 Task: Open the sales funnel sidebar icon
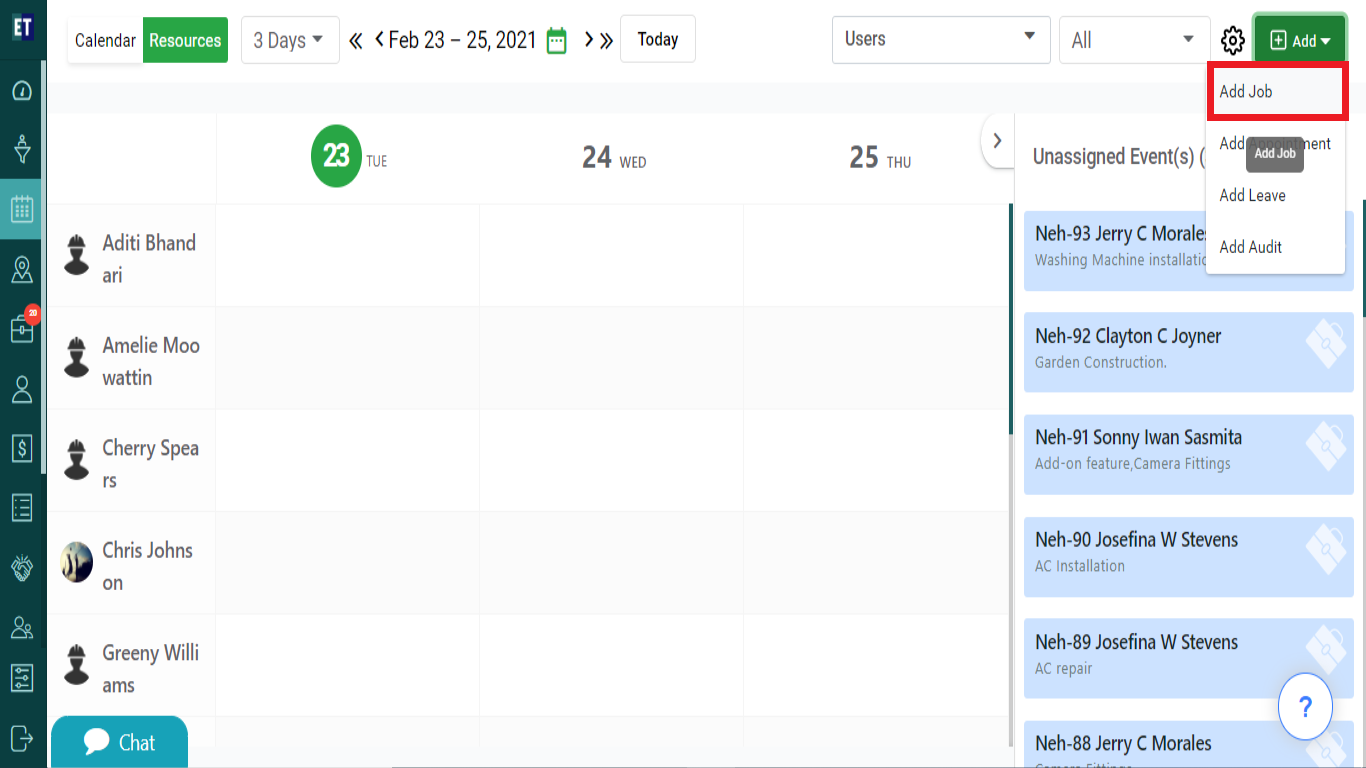coord(22,150)
